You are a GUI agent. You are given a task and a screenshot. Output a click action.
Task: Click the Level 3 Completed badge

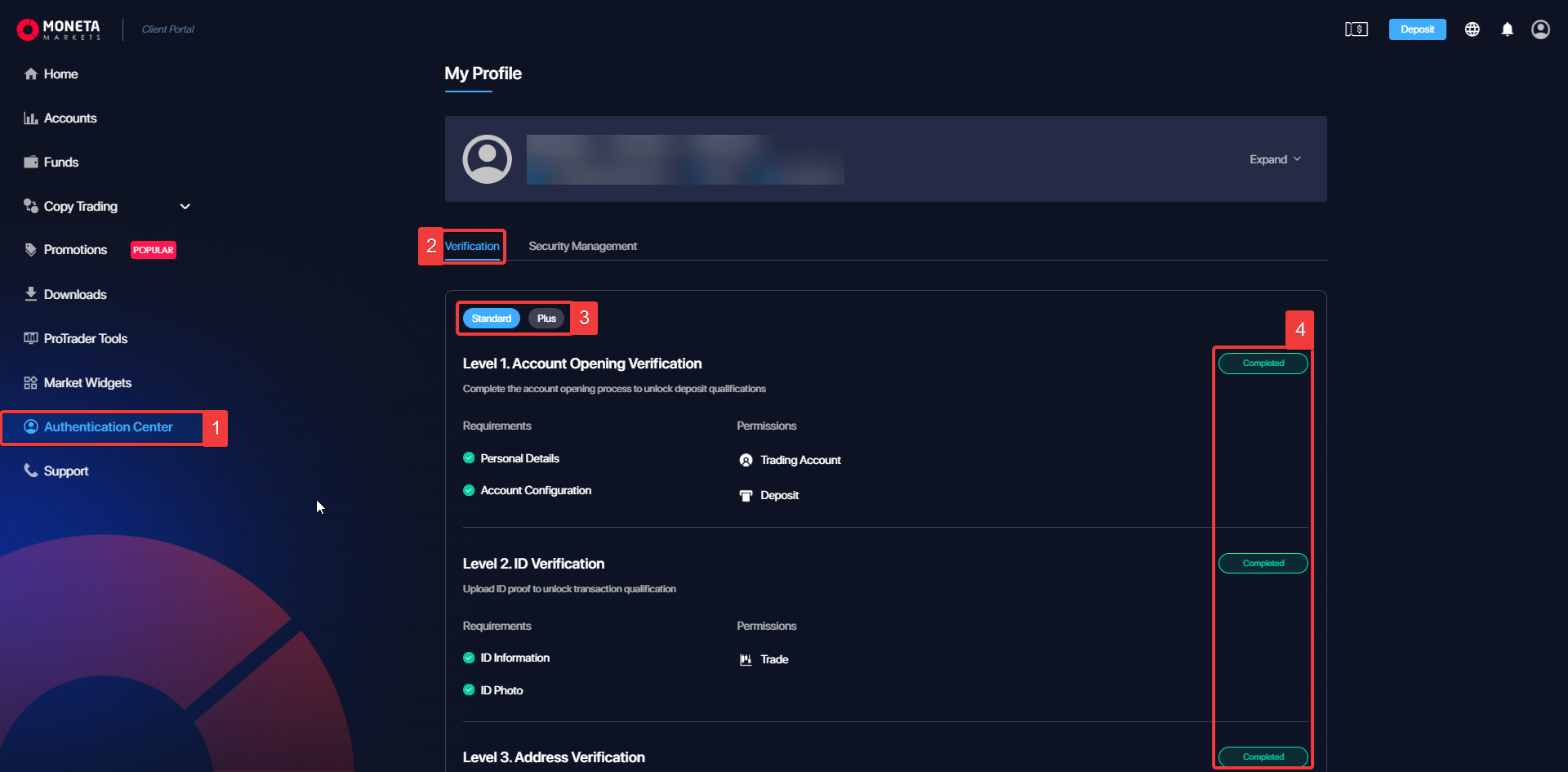1263,756
